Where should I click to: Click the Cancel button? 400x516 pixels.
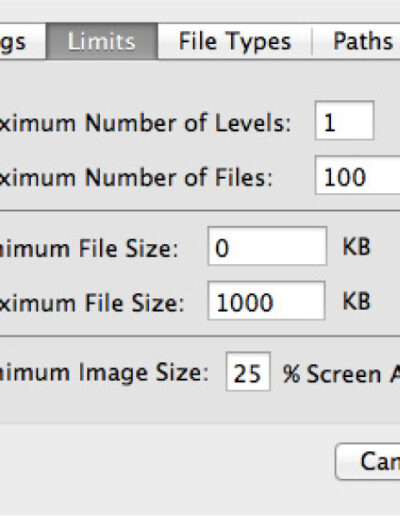(x=367, y=462)
